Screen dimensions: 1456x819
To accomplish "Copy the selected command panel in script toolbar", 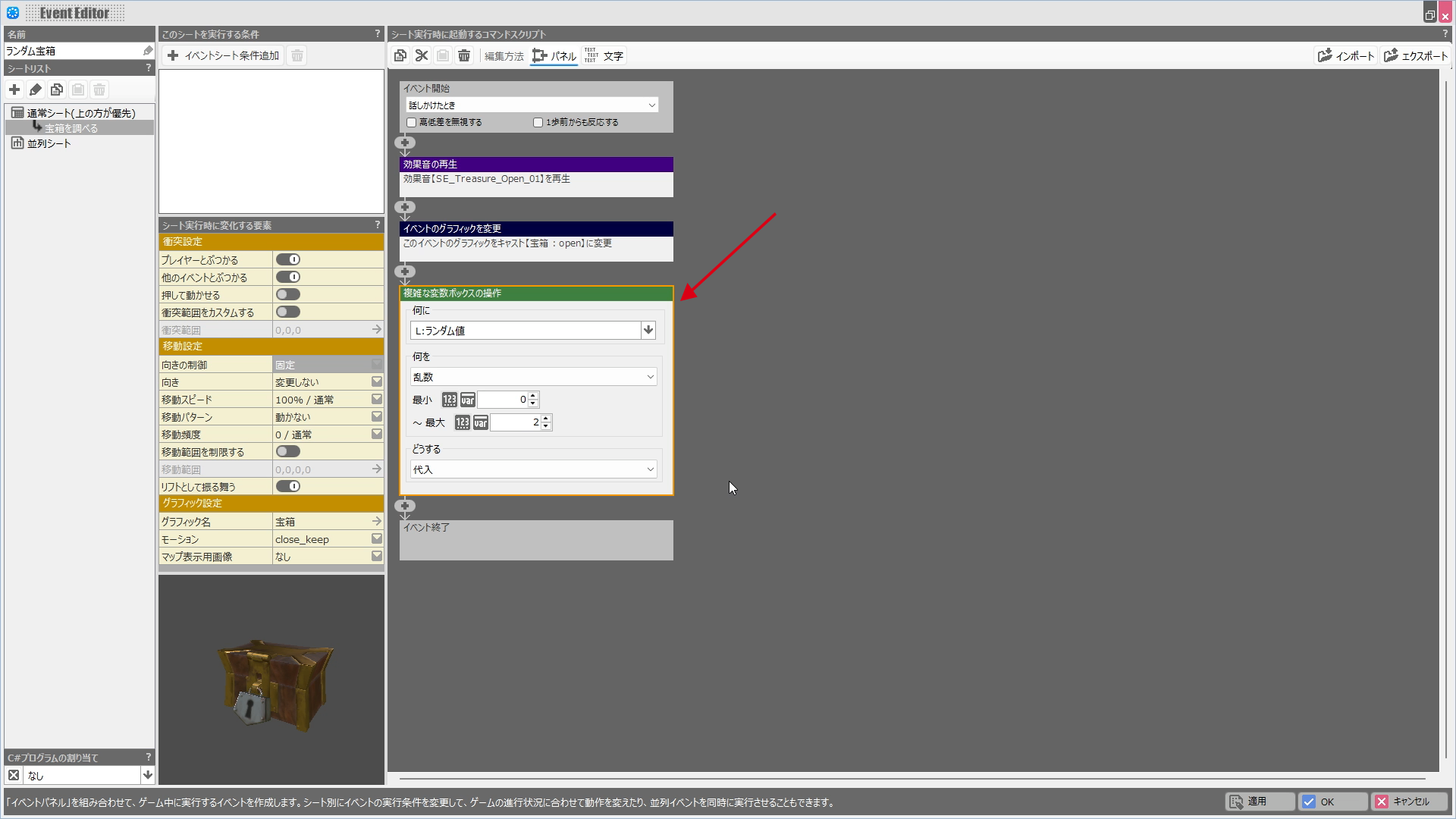I will [x=400, y=55].
